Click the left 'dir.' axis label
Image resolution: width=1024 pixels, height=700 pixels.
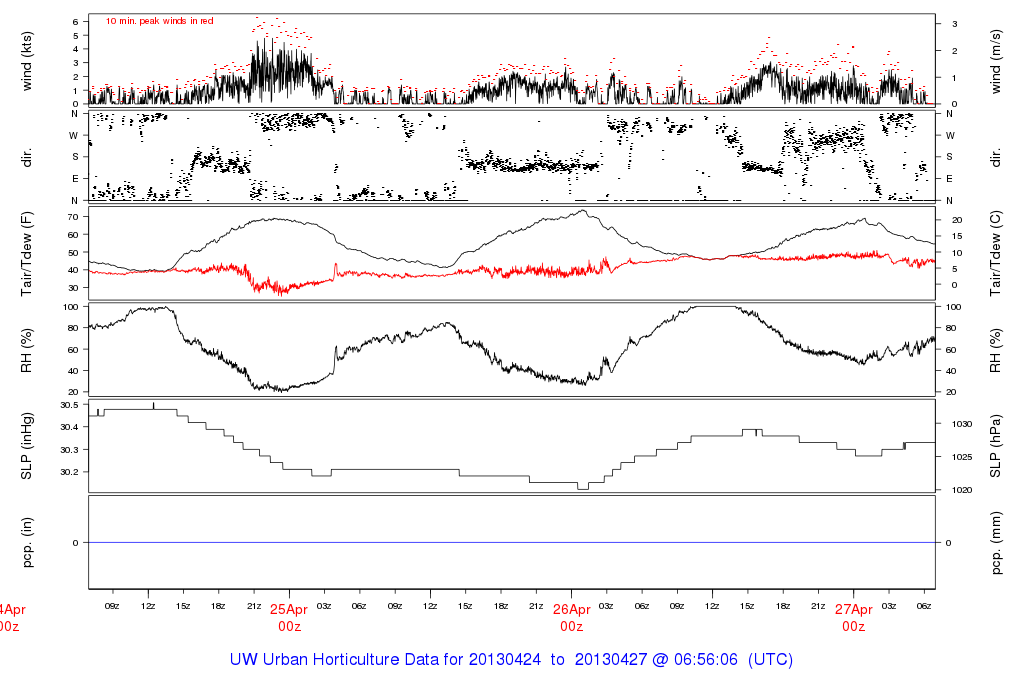pyautogui.click(x=27, y=157)
